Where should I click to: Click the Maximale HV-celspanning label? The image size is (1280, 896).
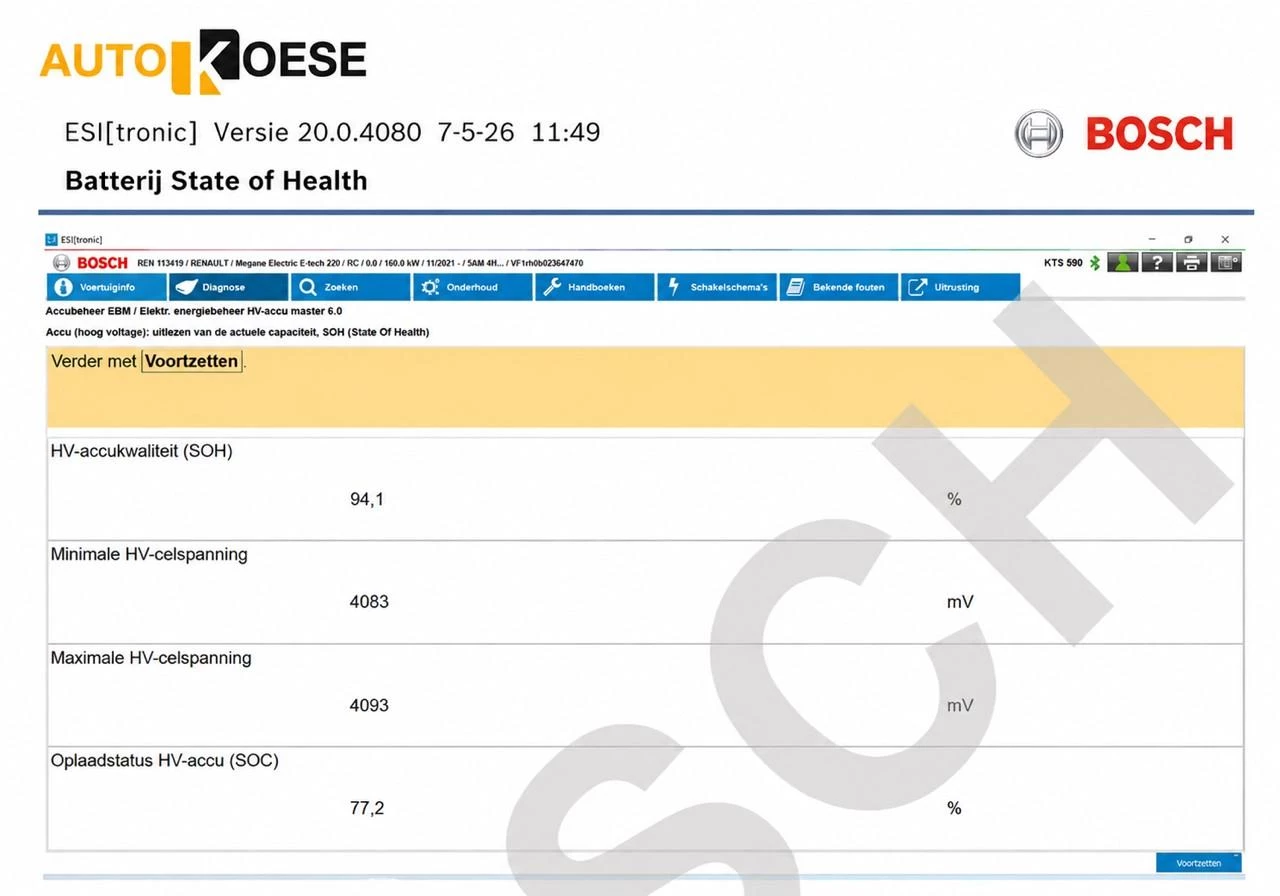pos(151,658)
